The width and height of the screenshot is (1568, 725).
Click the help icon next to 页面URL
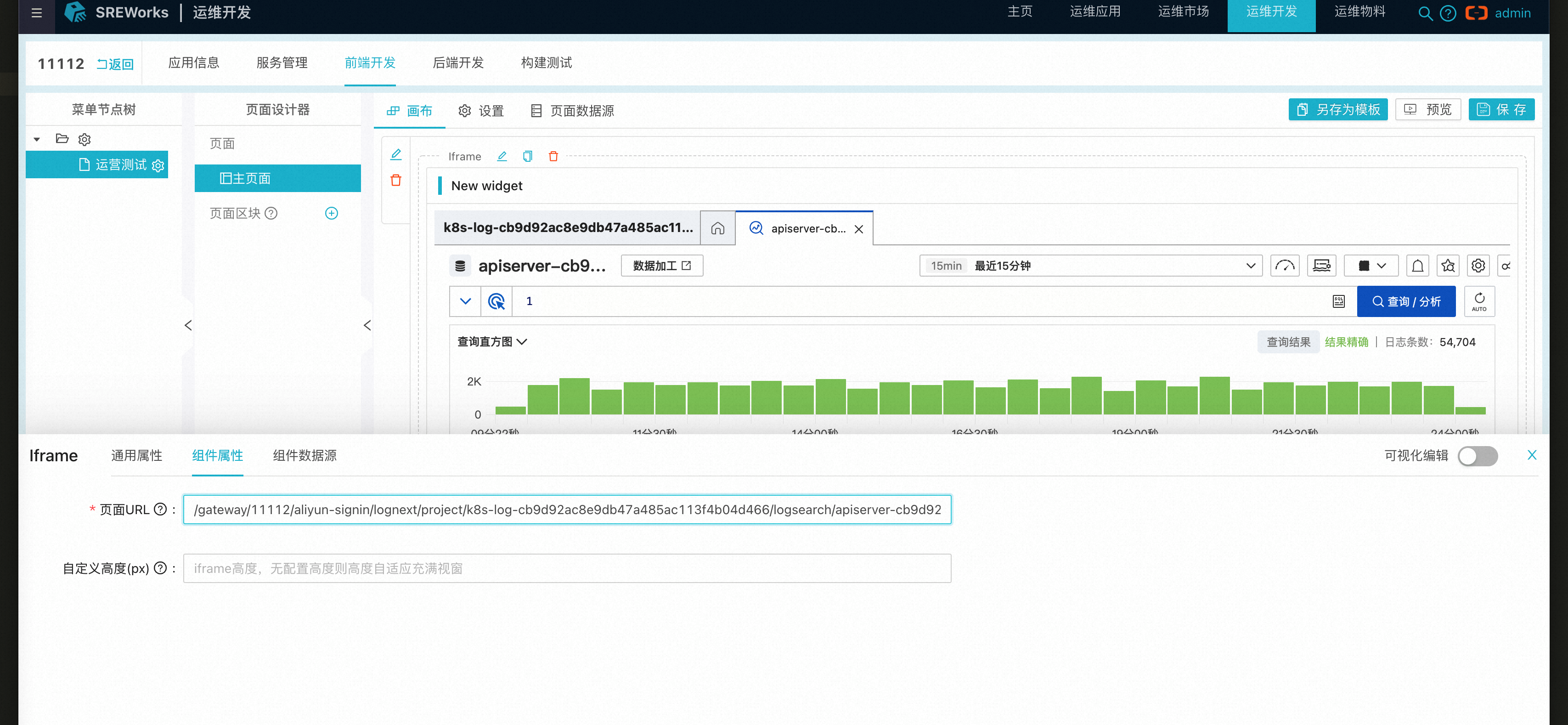[160, 510]
